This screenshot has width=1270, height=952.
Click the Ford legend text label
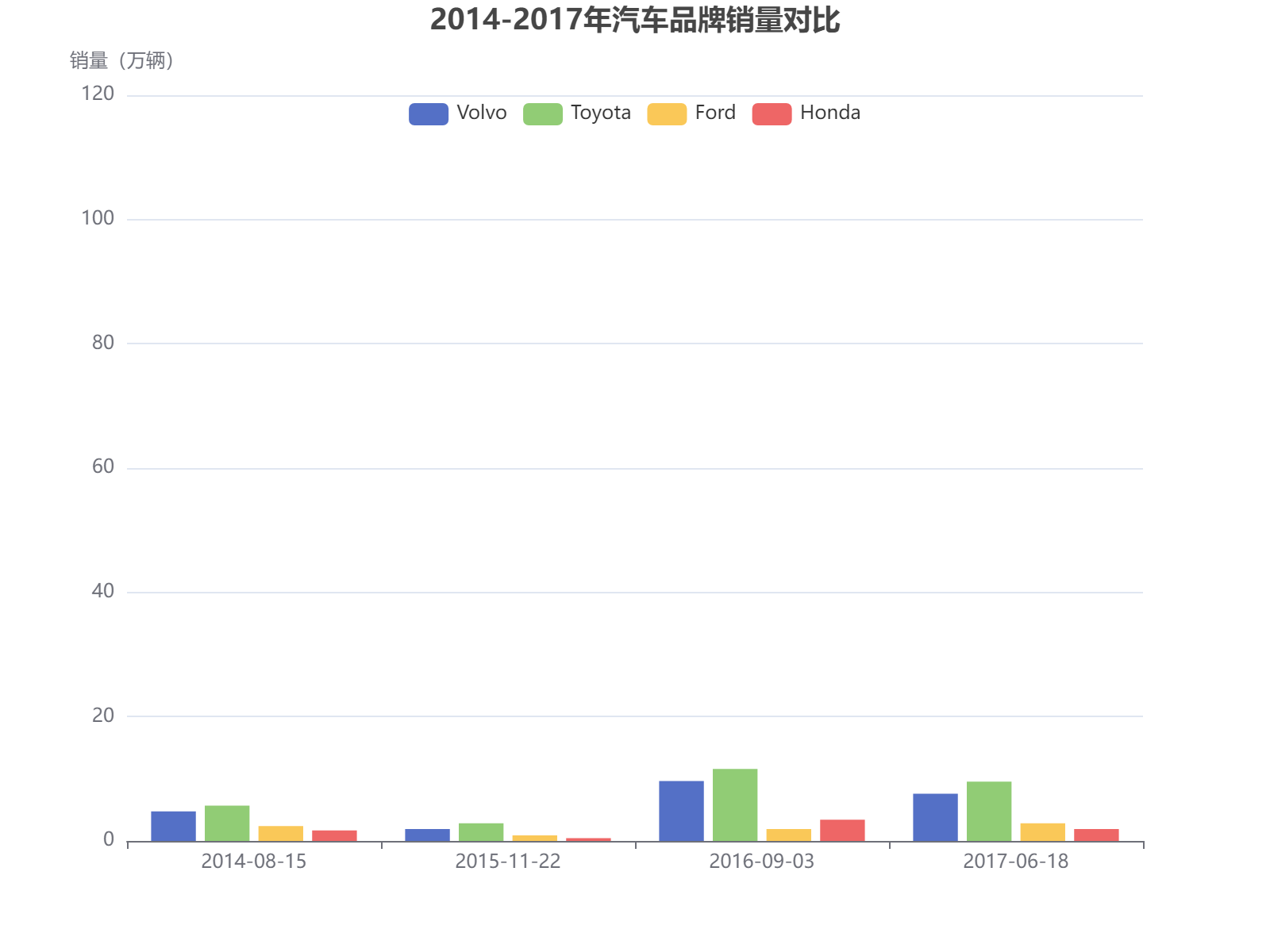pos(714,113)
